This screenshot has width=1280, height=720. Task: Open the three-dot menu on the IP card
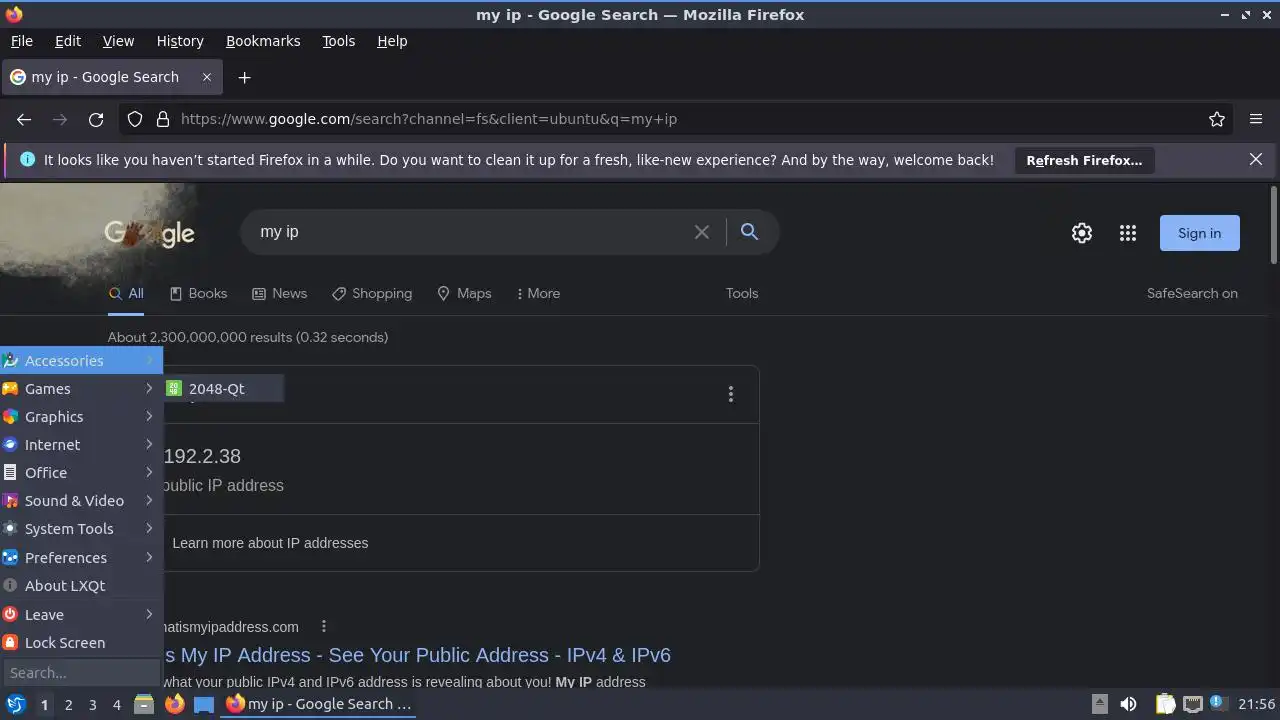[731, 394]
